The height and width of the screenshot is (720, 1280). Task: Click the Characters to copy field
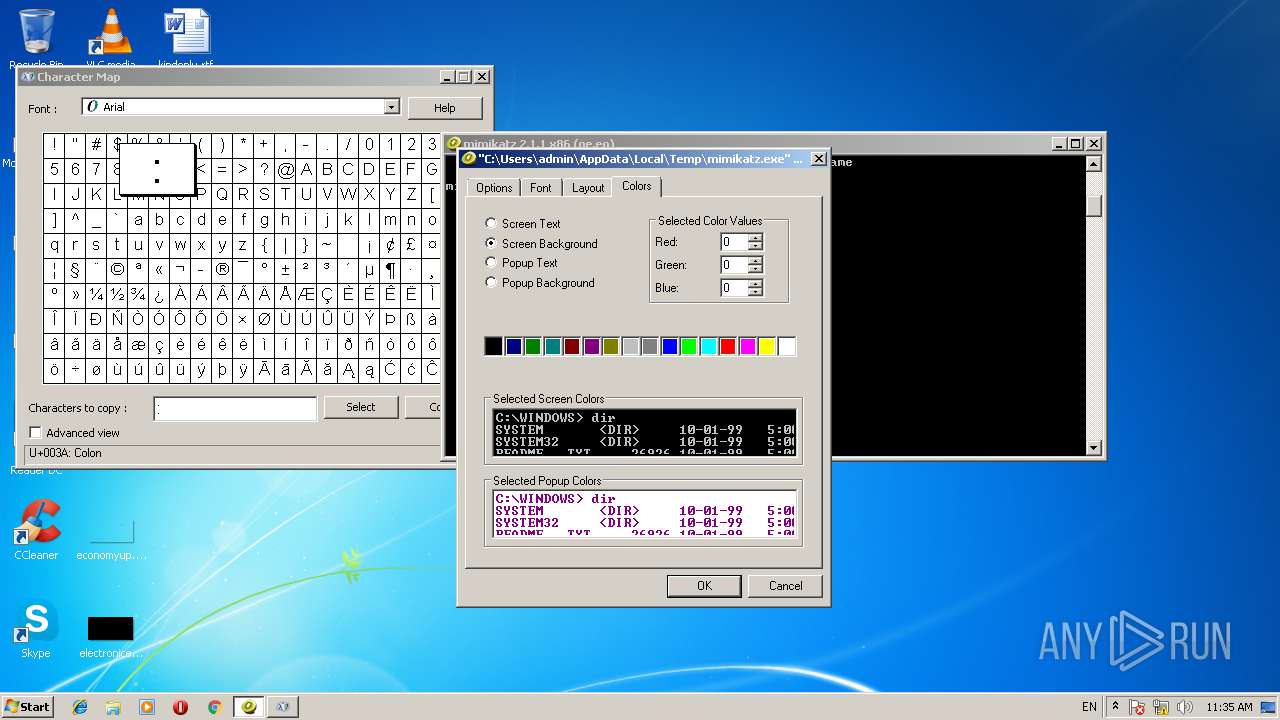click(235, 408)
